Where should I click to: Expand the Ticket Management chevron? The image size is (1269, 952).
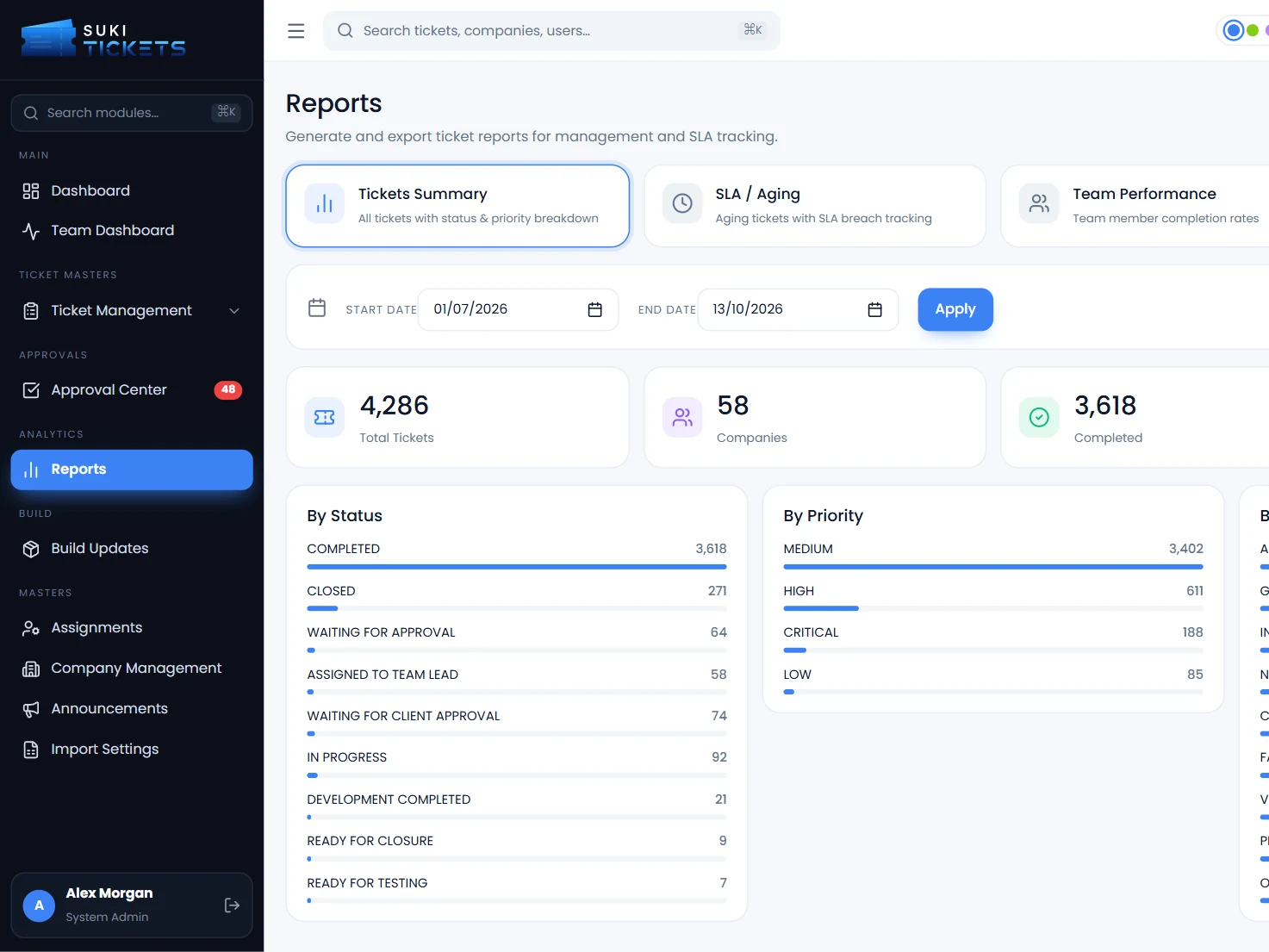pos(234,311)
